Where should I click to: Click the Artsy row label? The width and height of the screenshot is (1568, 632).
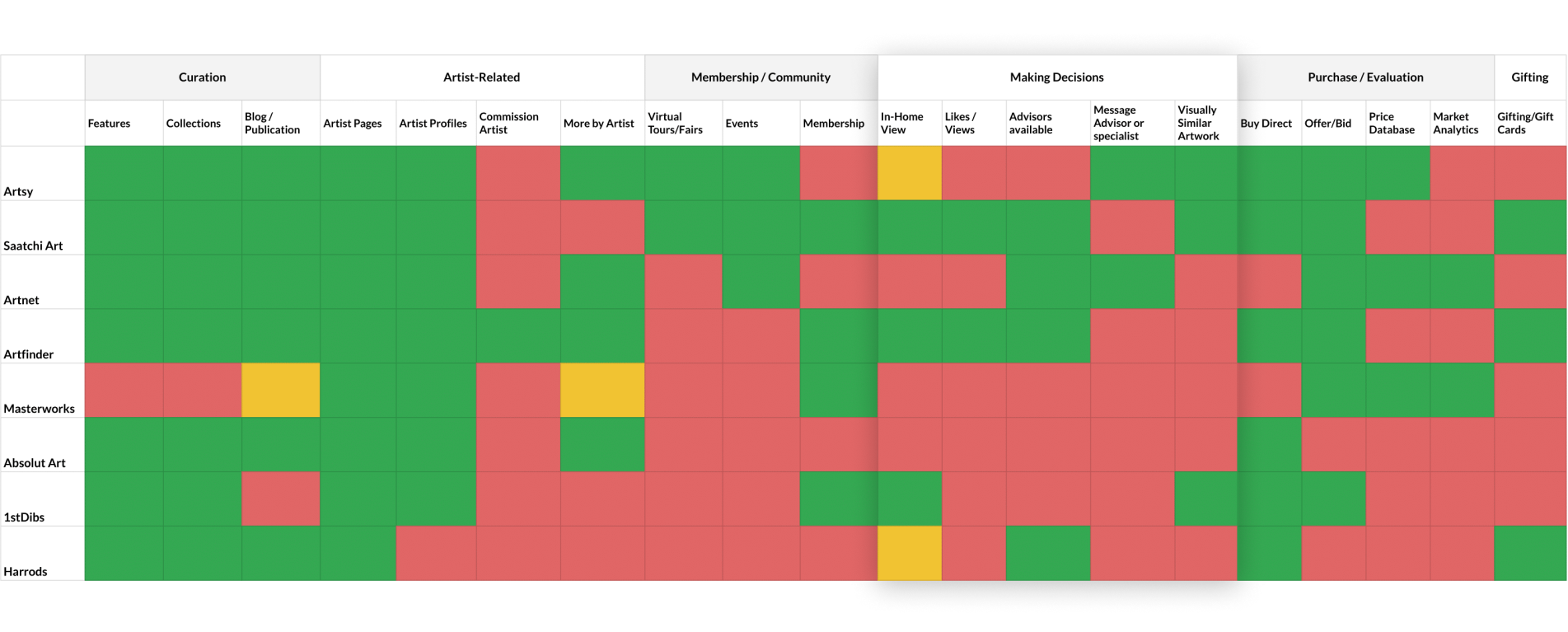point(18,191)
